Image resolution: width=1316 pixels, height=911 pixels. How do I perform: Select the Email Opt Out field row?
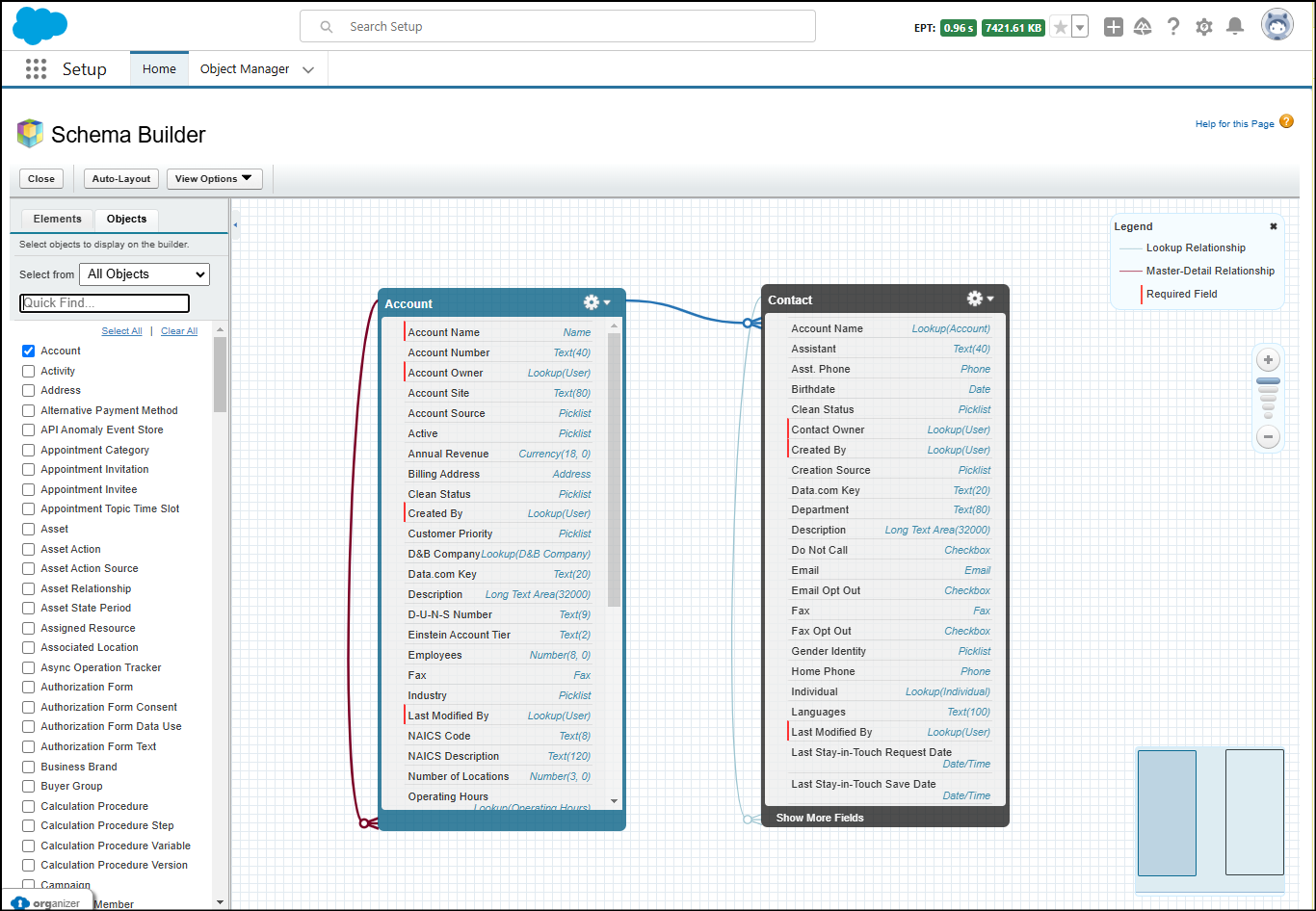click(x=890, y=590)
